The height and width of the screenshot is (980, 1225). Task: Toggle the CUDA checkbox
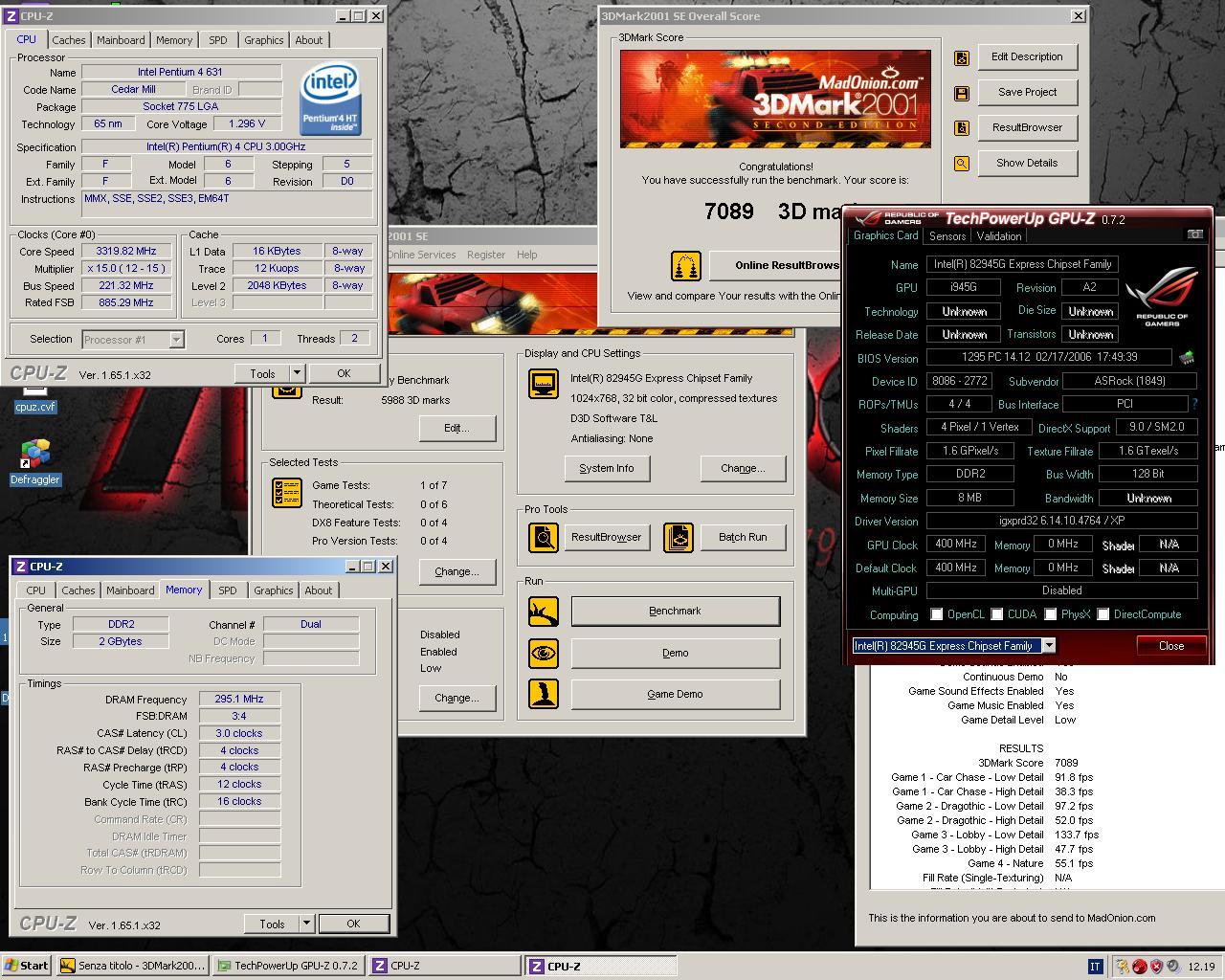point(997,614)
